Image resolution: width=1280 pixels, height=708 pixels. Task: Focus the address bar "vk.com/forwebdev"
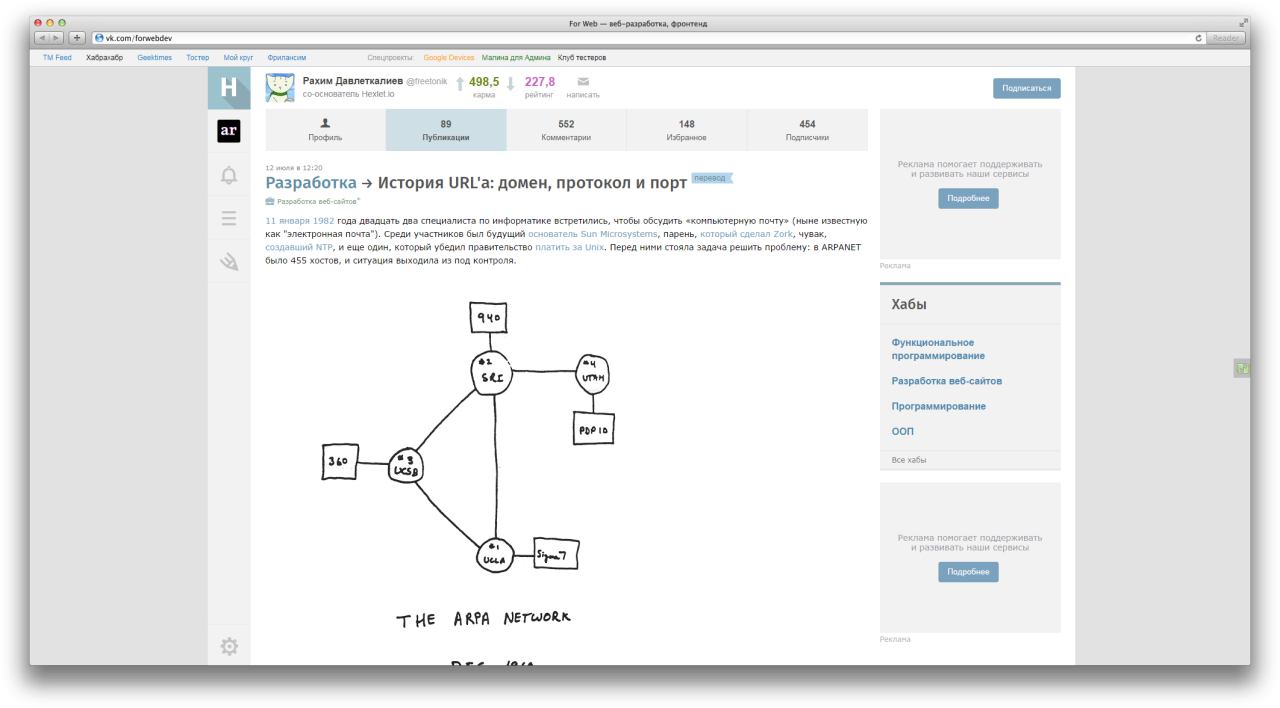[647, 38]
